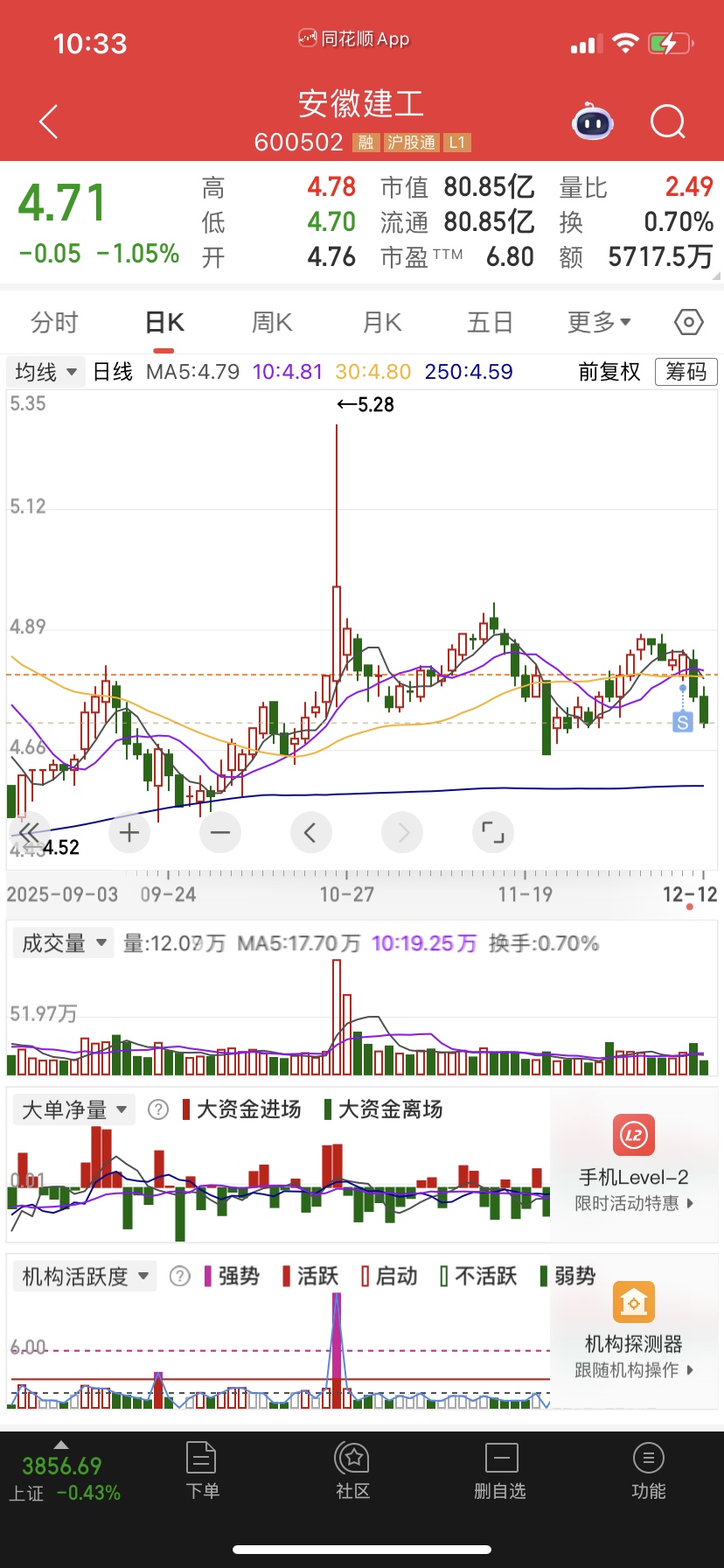
Task: Switch to 周K tab
Action: tap(272, 322)
